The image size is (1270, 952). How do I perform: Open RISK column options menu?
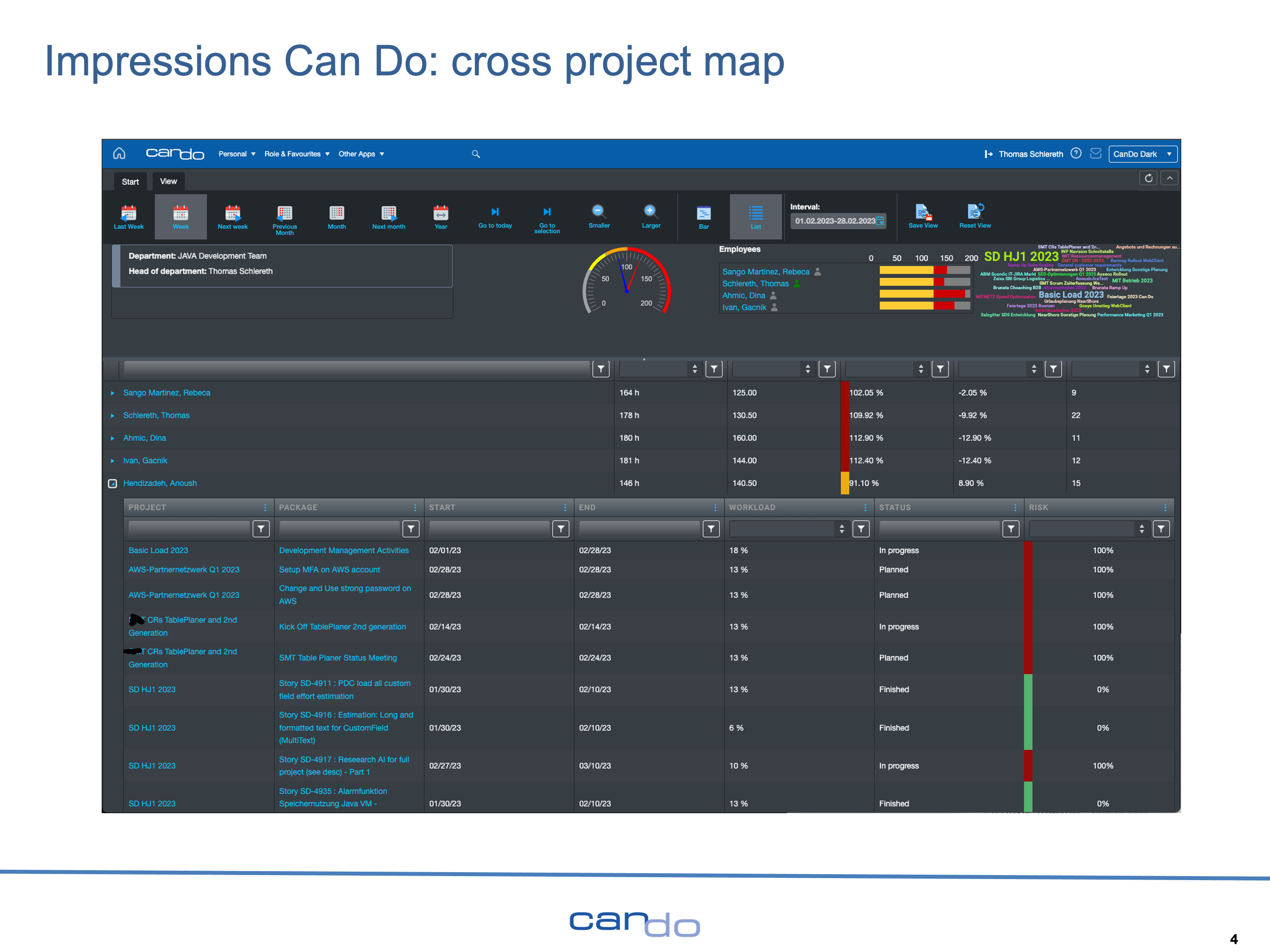click(x=1165, y=508)
